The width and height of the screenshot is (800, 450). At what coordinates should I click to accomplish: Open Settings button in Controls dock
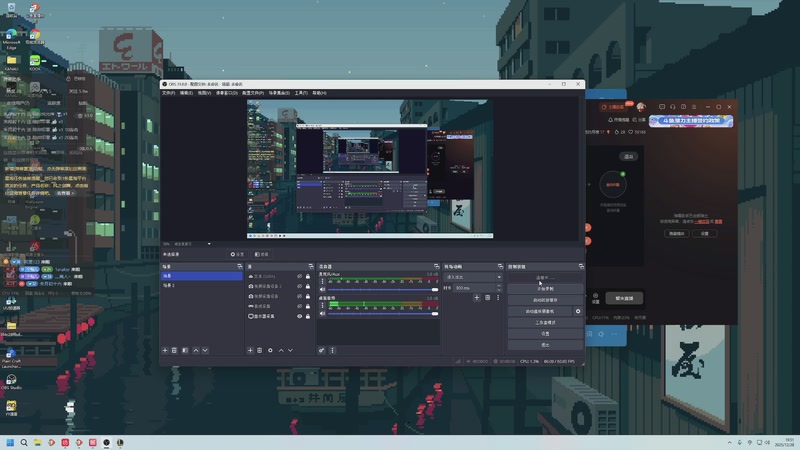545,334
